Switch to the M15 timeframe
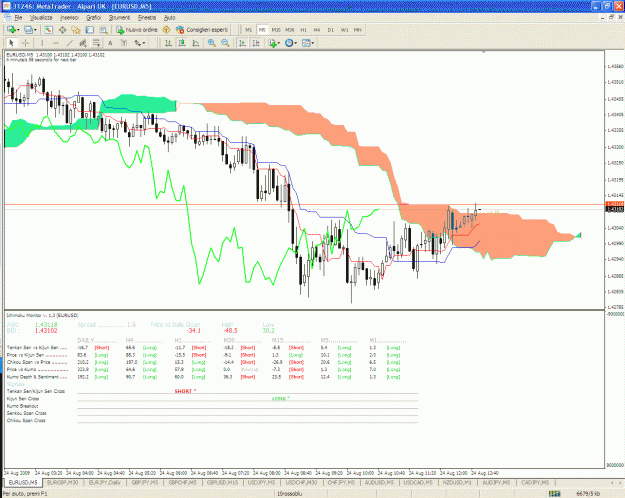The height and width of the screenshot is (498, 625). tap(276, 30)
